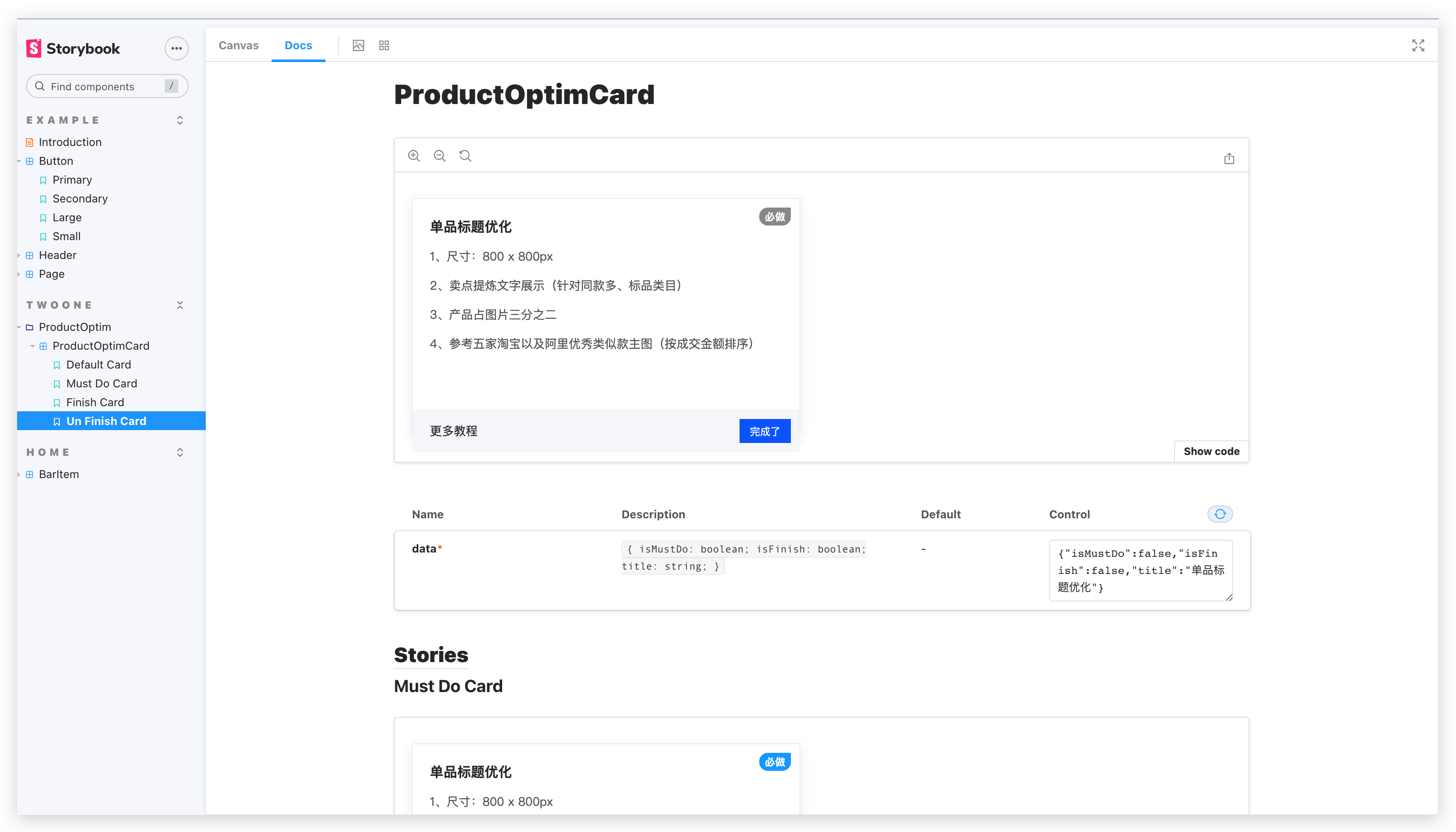This screenshot has height=832, width=1456.
Task: Toggle background preview image icon
Action: (x=358, y=46)
